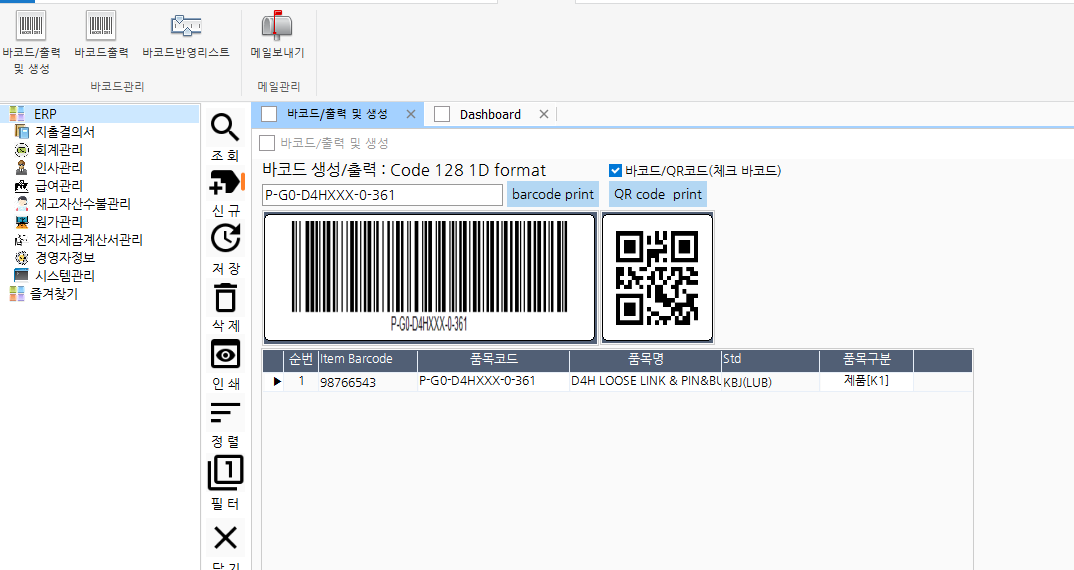The image size is (1074, 570).
Task: Switch to the Dashboard tab
Action: coord(490,114)
